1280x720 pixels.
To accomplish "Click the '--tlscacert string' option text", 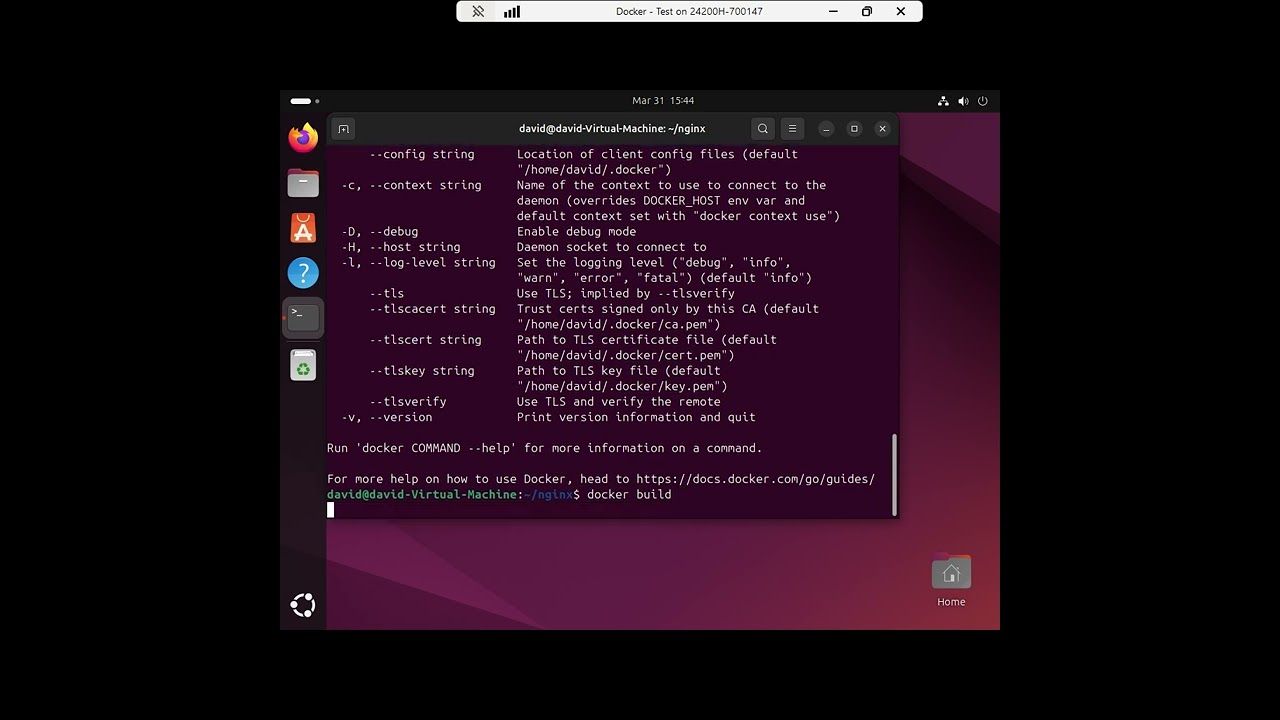I will point(432,309).
